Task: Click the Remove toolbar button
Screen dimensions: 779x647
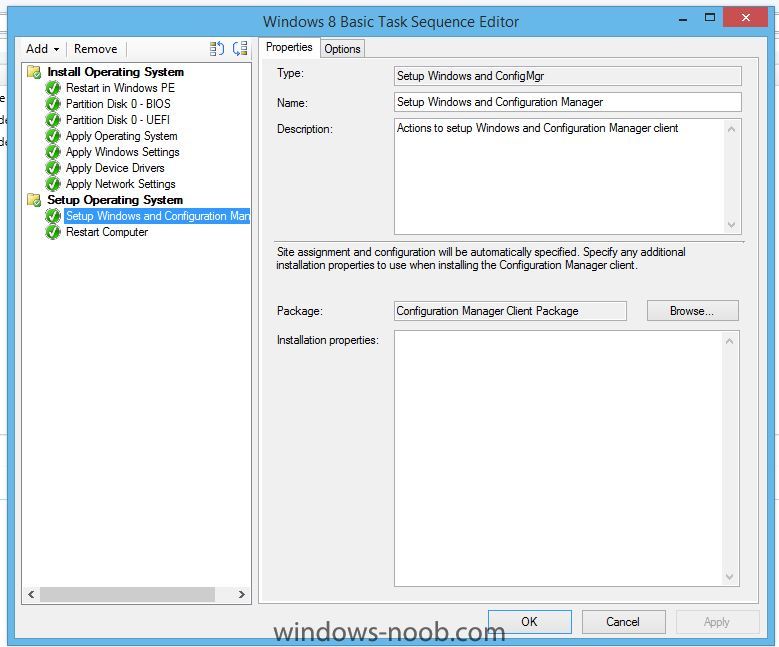Action: pos(95,49)
